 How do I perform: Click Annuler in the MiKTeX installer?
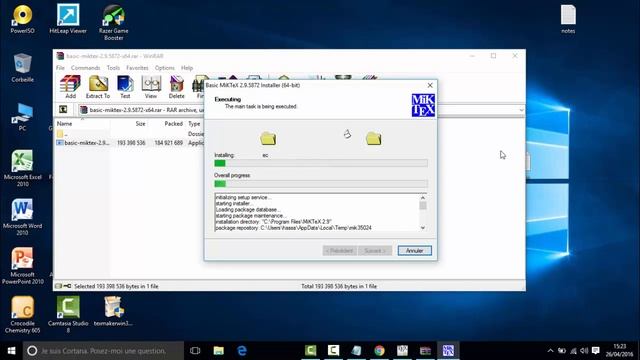[x=414, y=250]
